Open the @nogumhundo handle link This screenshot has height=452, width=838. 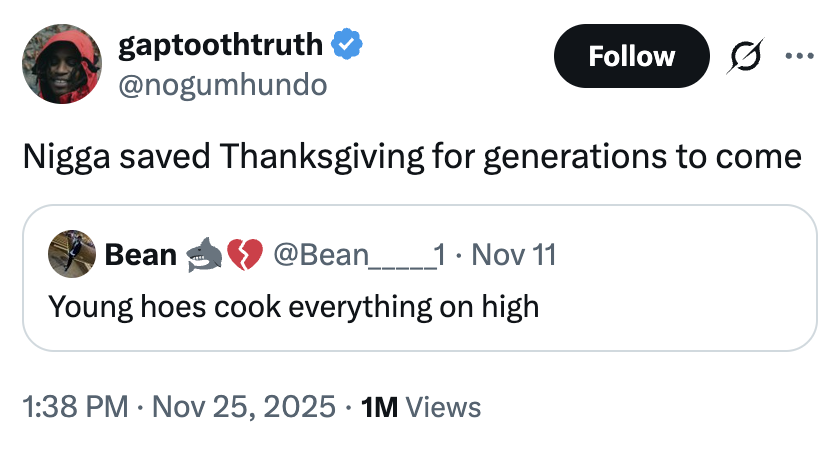(222, 86)
